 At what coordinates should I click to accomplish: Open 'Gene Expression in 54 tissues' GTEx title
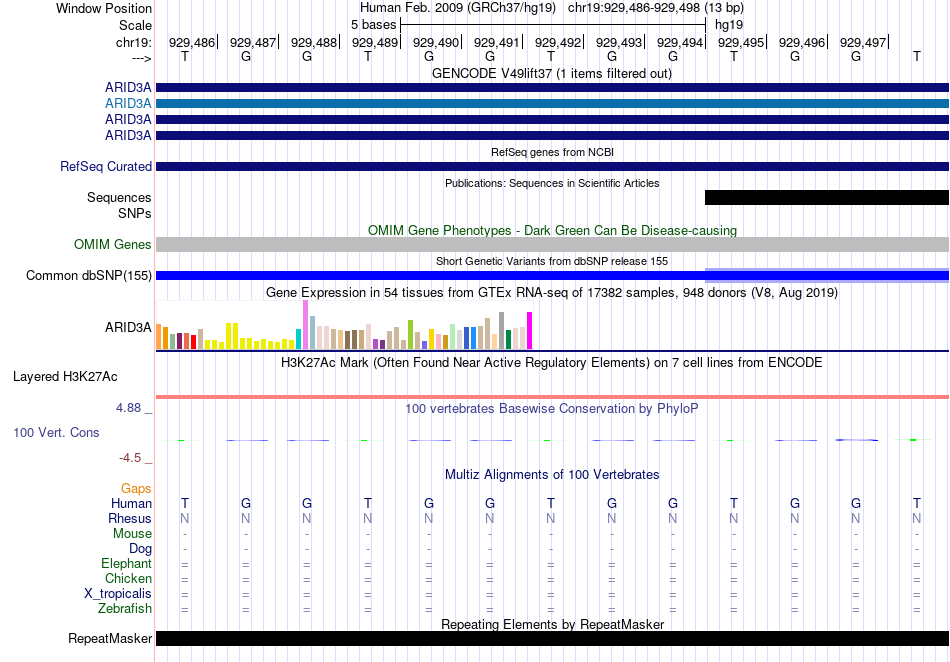552,293
